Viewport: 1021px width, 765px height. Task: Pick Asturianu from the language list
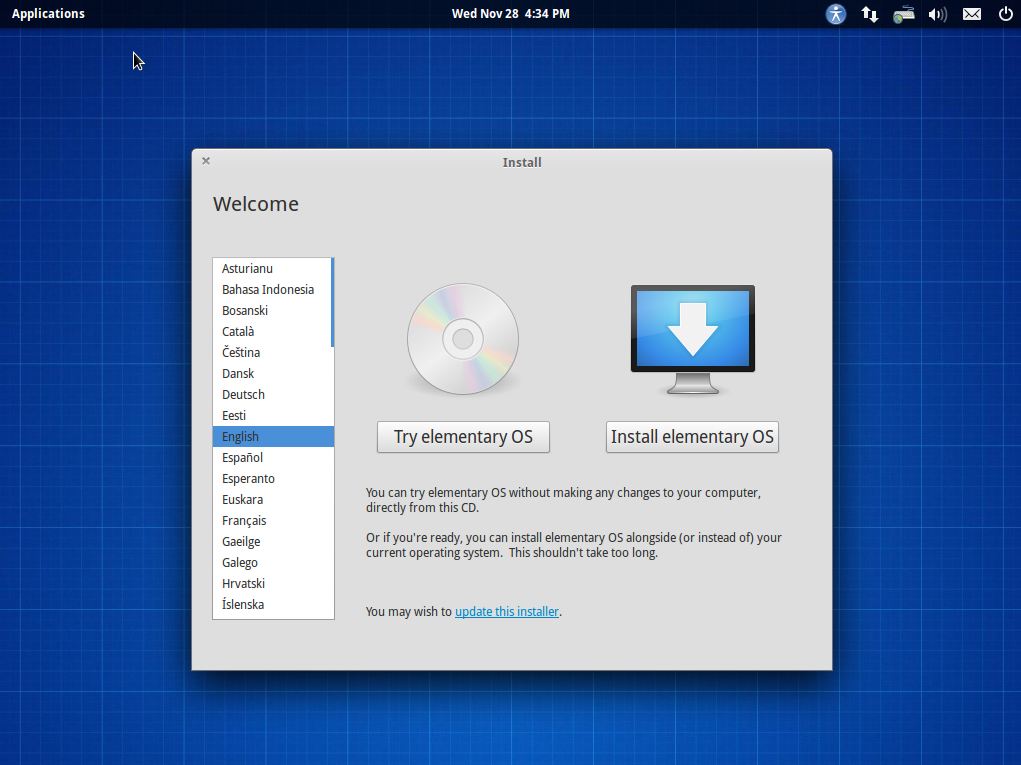[x=247, y=268]
